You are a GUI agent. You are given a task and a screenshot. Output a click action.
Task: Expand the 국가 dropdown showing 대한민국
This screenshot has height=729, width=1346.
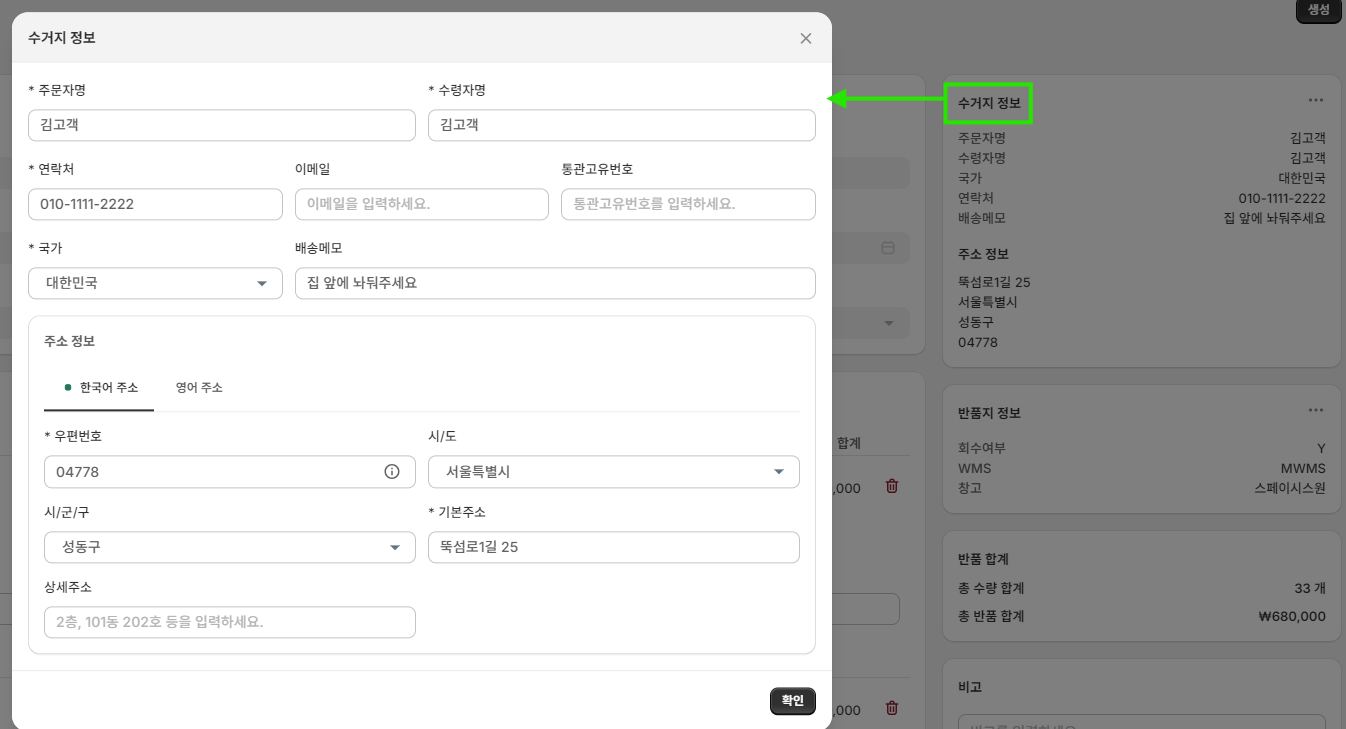click(x=156, y=283)
